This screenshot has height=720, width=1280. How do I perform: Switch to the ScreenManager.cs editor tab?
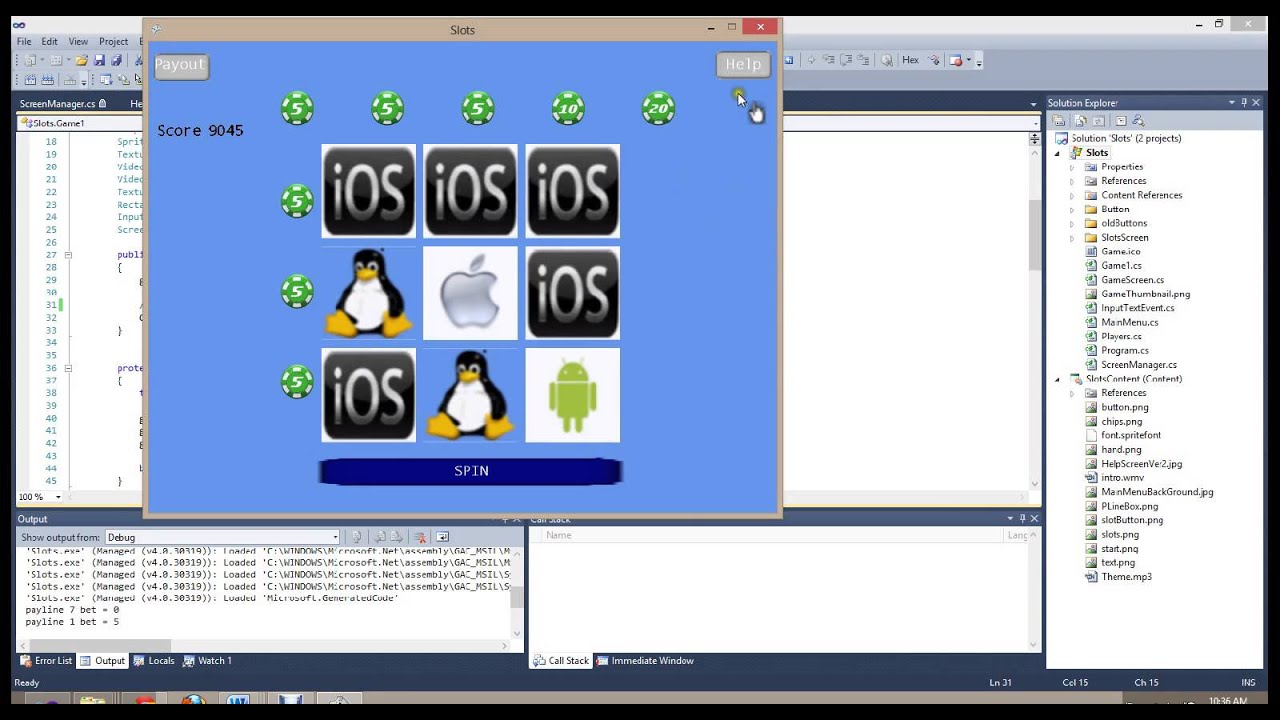(x=64, y=103)
